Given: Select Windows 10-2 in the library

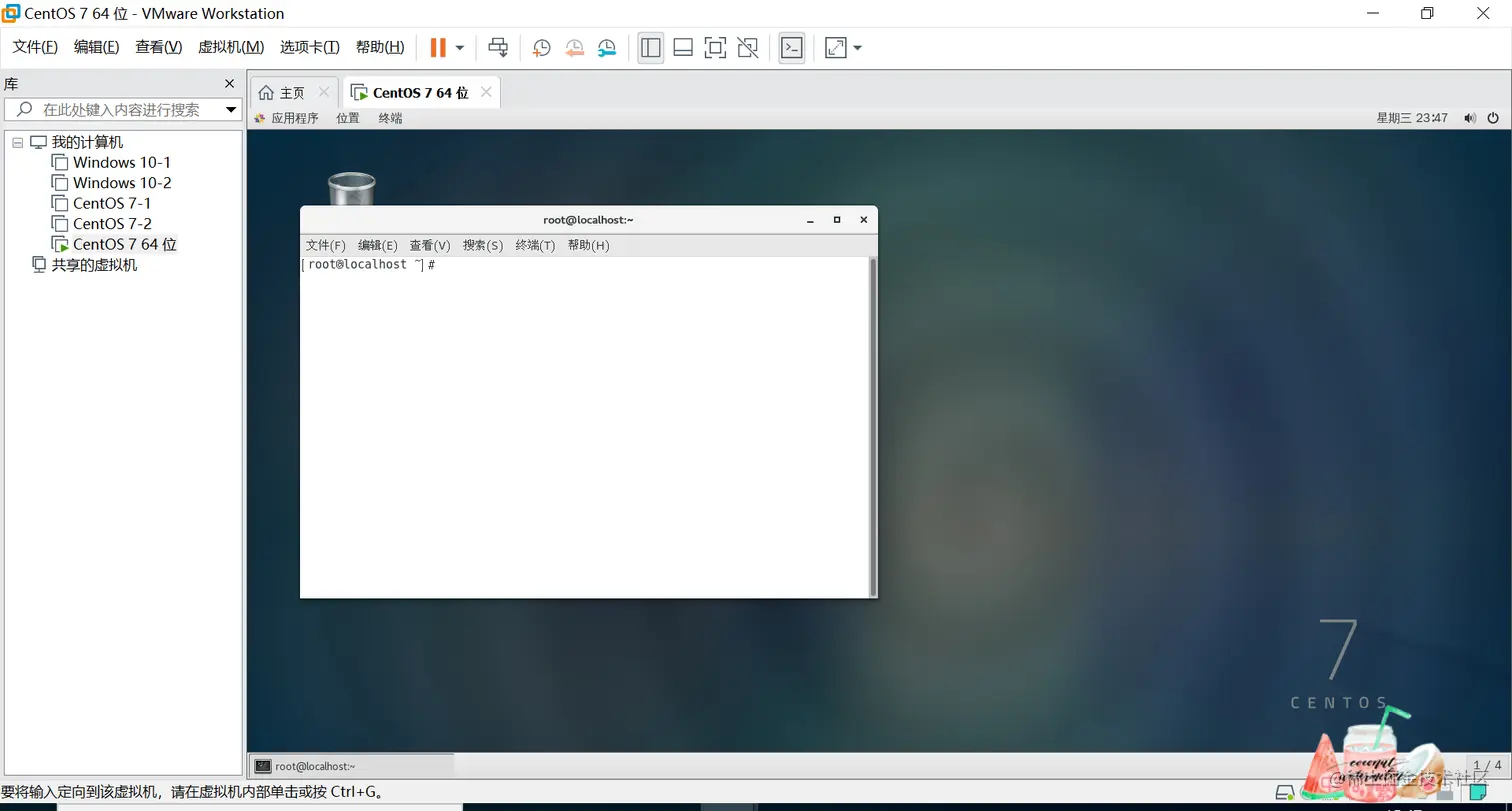Looking at the screenshot, I should 121,183.
